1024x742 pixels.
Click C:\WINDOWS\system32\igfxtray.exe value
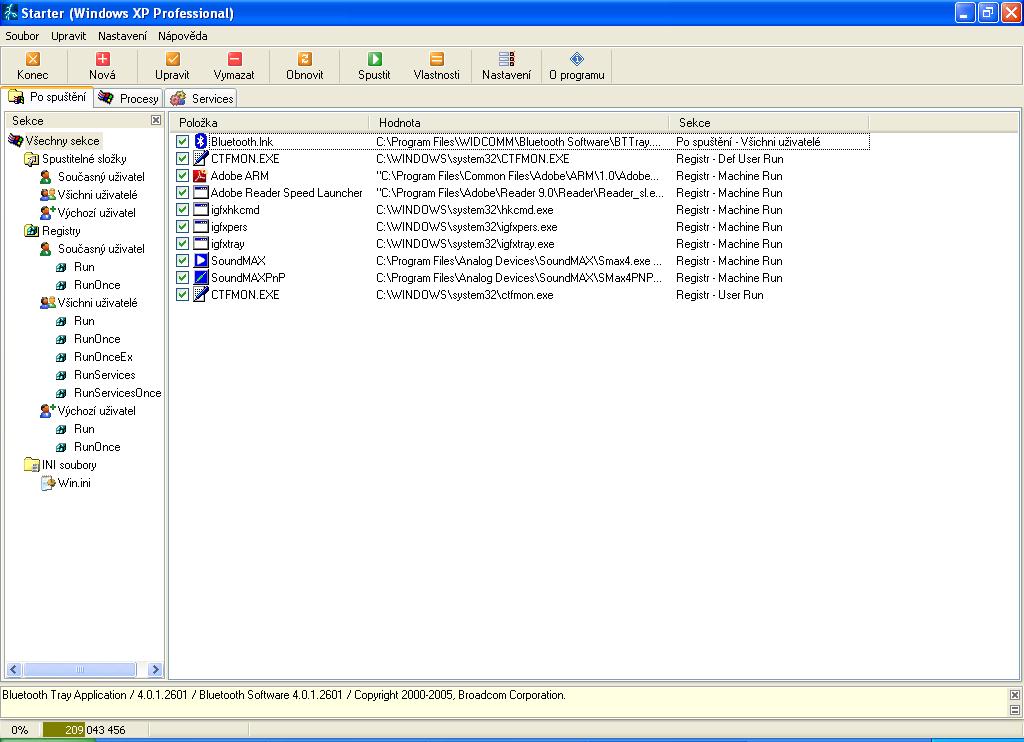point(465,244)
